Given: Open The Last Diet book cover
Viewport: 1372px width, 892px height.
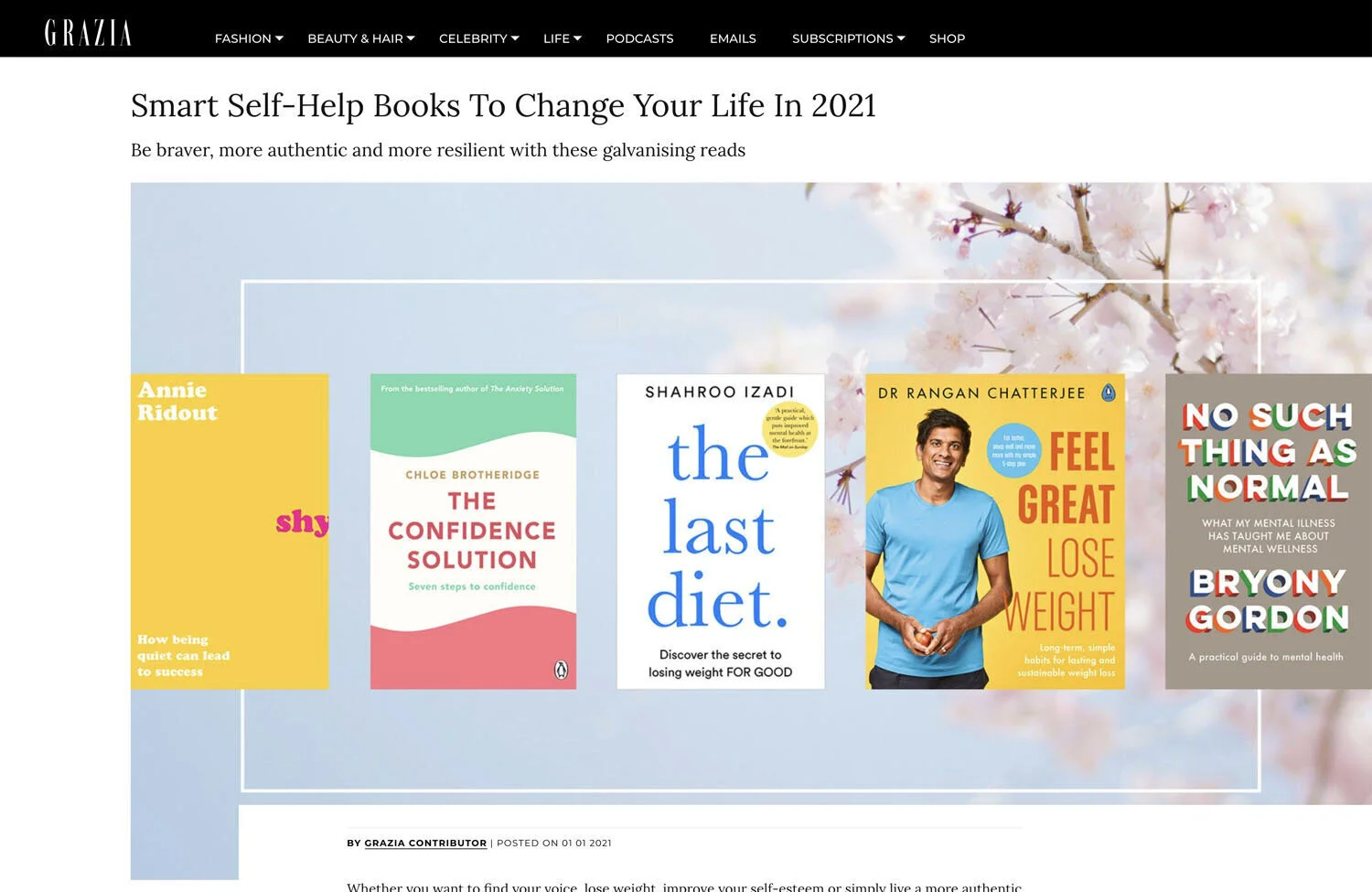Looking at the screenshot, I should tap(721, 531).
